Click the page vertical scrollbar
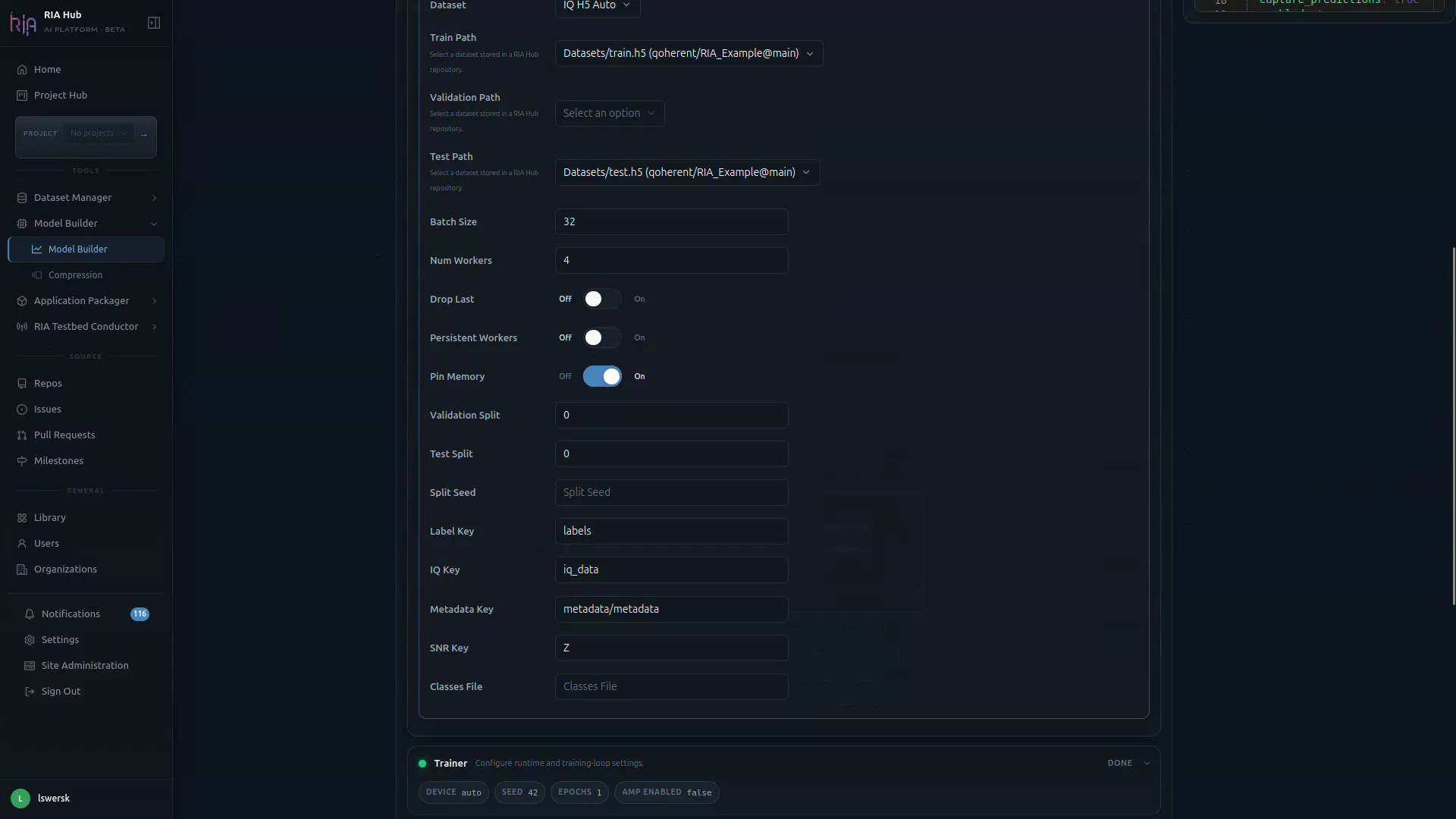The width and height of the screenshot is (1456, 819). point(1453,425)
